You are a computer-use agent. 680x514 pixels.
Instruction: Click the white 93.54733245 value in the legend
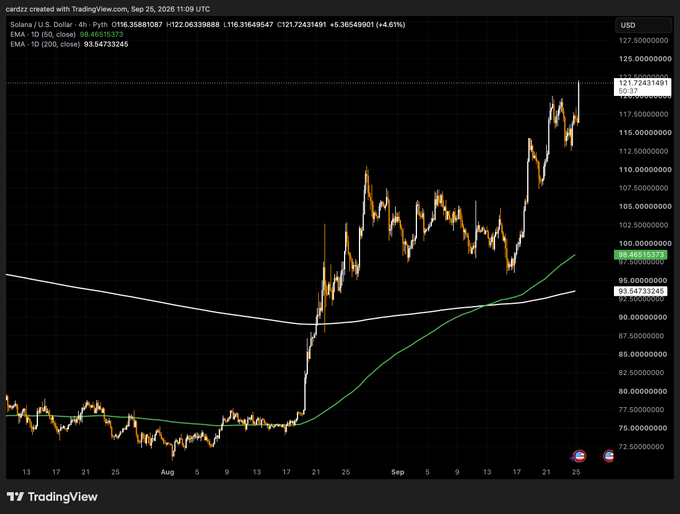[x=106, y=44]
